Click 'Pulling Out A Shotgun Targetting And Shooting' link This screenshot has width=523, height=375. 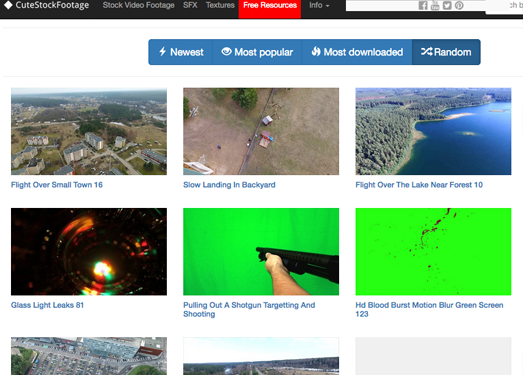coord(249,309)
